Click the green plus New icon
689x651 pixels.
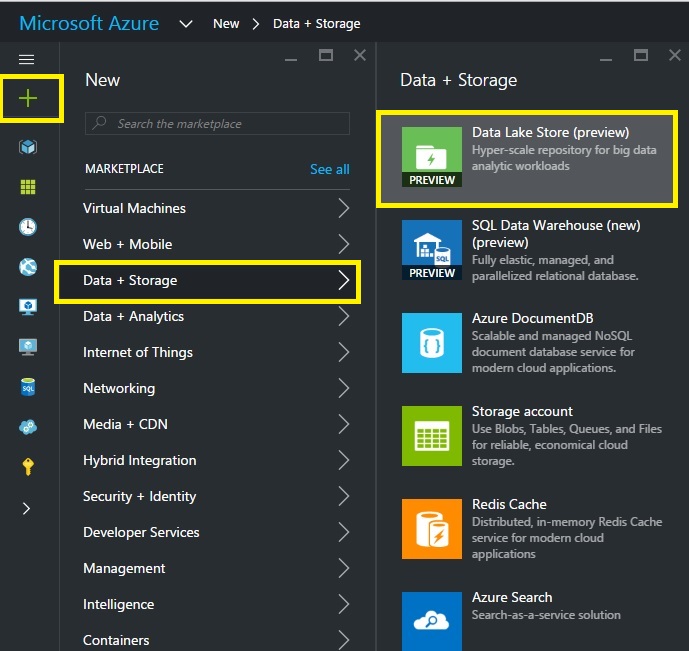tap(28, 98)
